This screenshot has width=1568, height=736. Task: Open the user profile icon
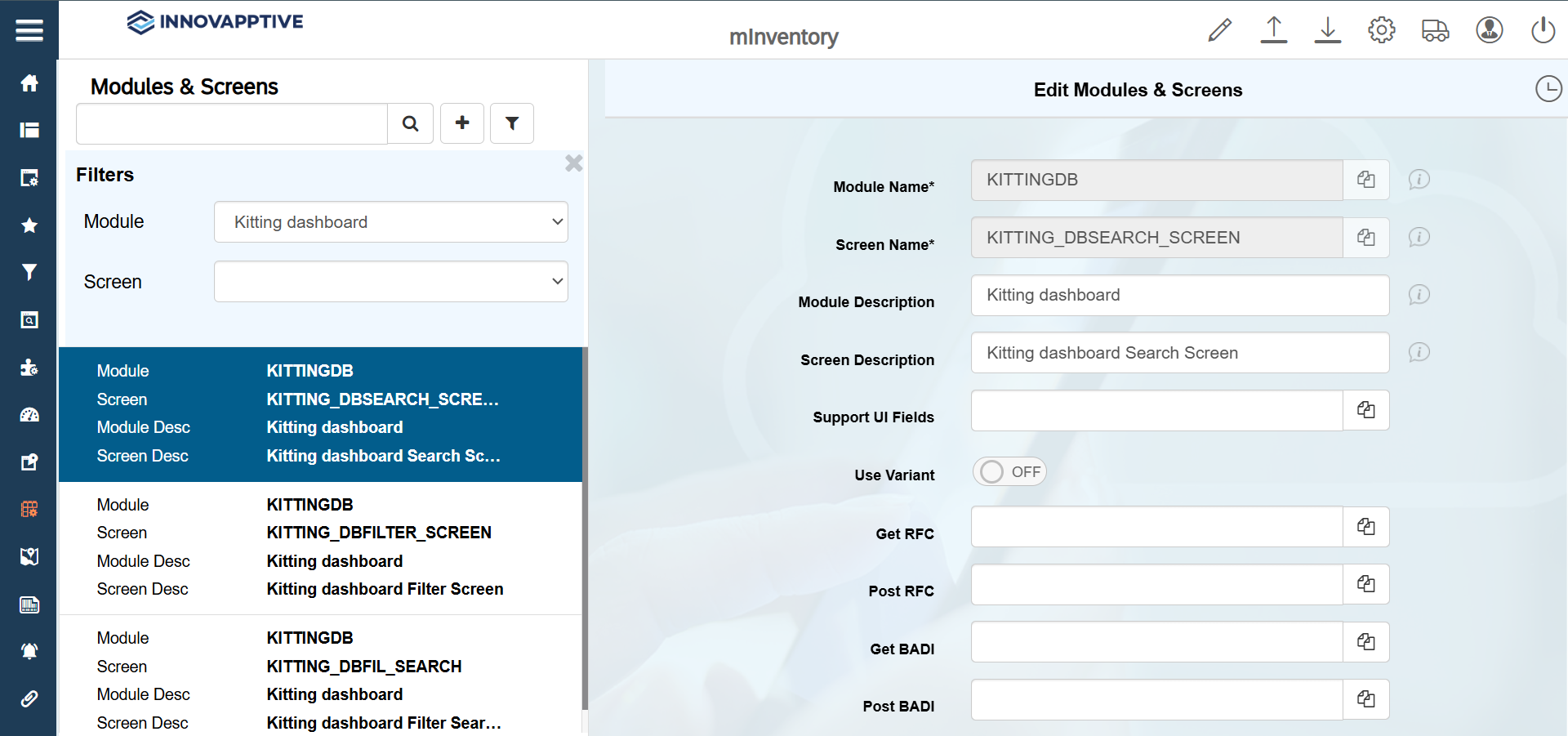point(1490,30)
